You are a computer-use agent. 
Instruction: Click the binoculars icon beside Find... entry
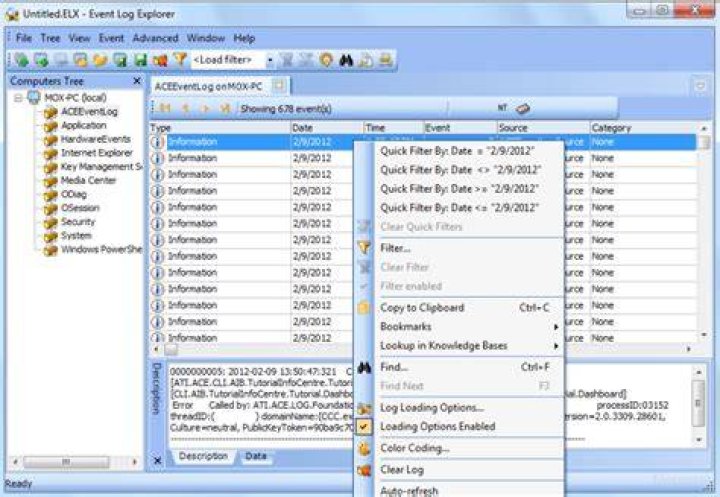(x=364, y=367)
